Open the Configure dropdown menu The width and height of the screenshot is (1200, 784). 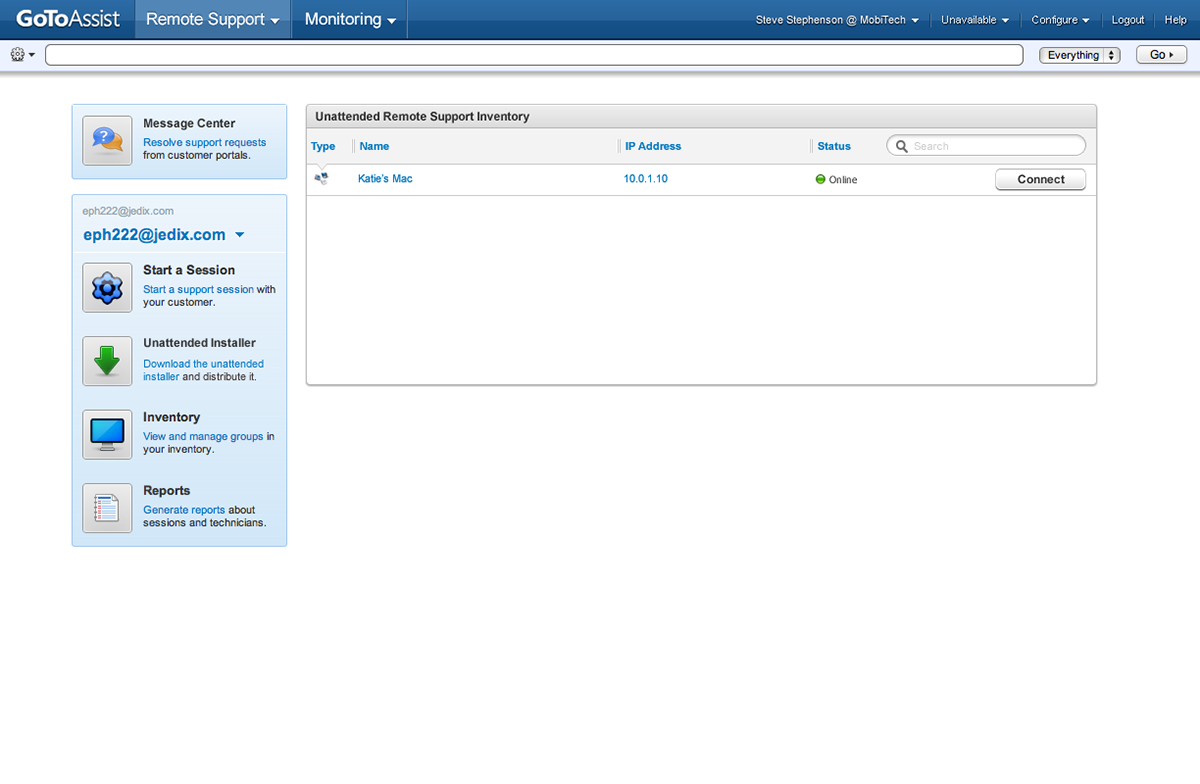[1061, 20]
